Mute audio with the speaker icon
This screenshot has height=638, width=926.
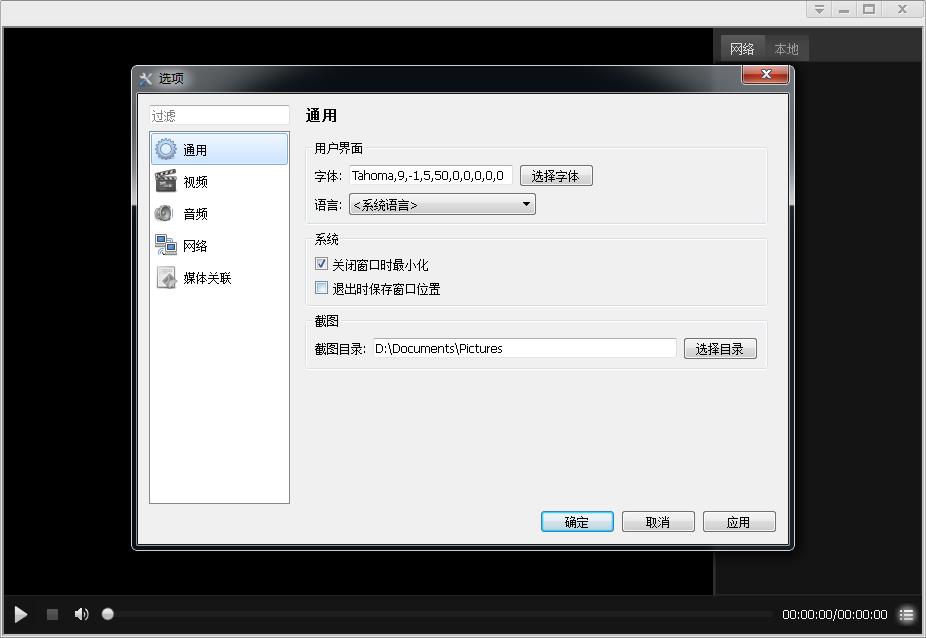point(80,614)
